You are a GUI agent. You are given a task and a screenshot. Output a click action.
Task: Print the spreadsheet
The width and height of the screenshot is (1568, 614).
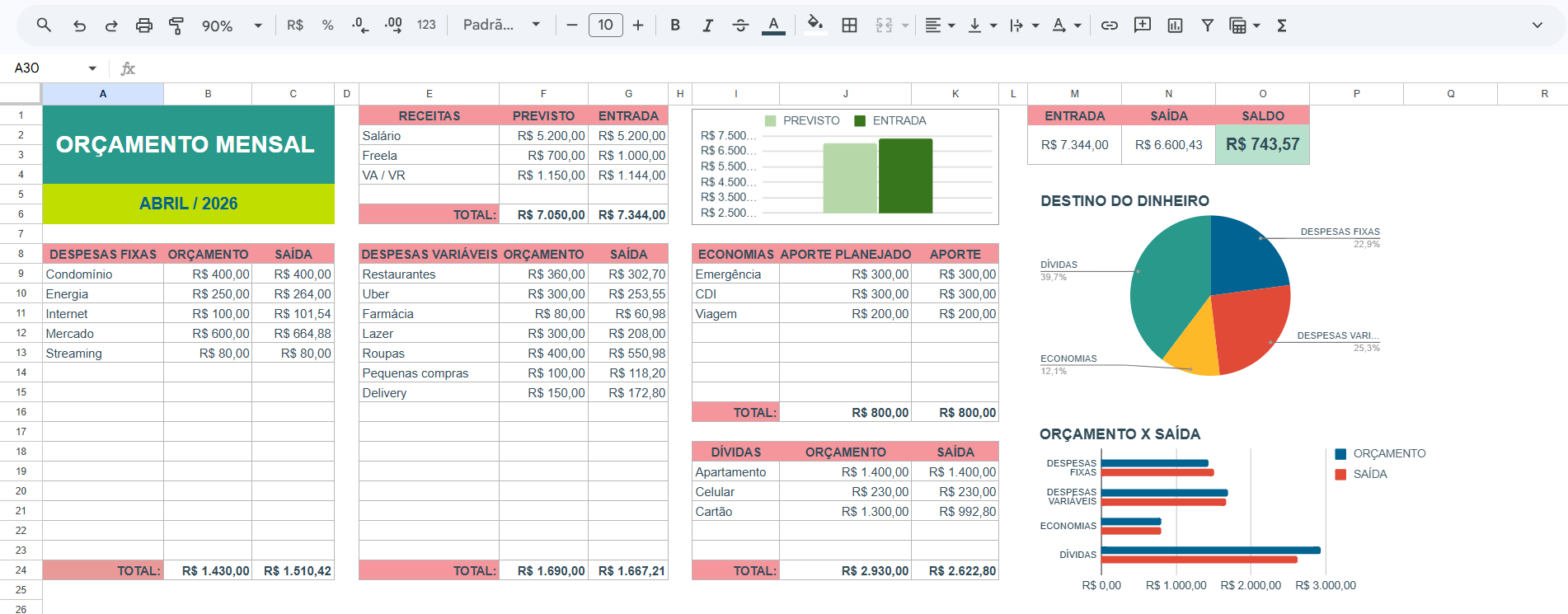(144, 26)
